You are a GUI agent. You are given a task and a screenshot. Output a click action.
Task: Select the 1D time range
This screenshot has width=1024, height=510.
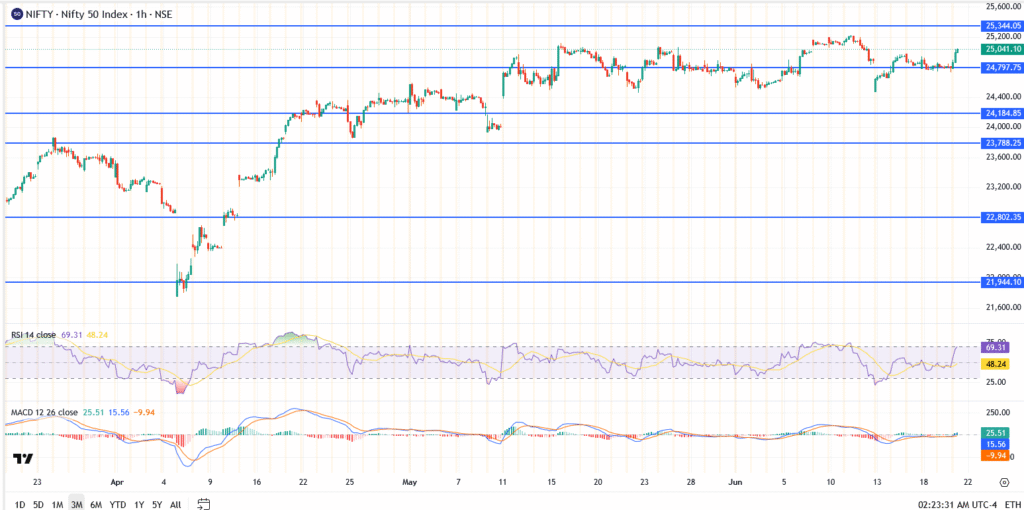[x=20, y=504]
